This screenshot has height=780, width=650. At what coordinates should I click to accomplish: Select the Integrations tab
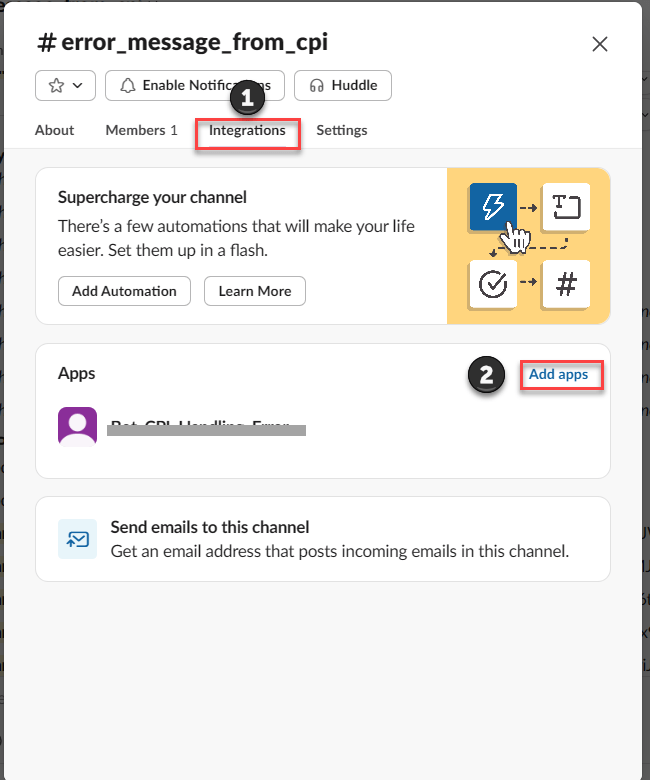pyautogui.click(x=247, y=130)
